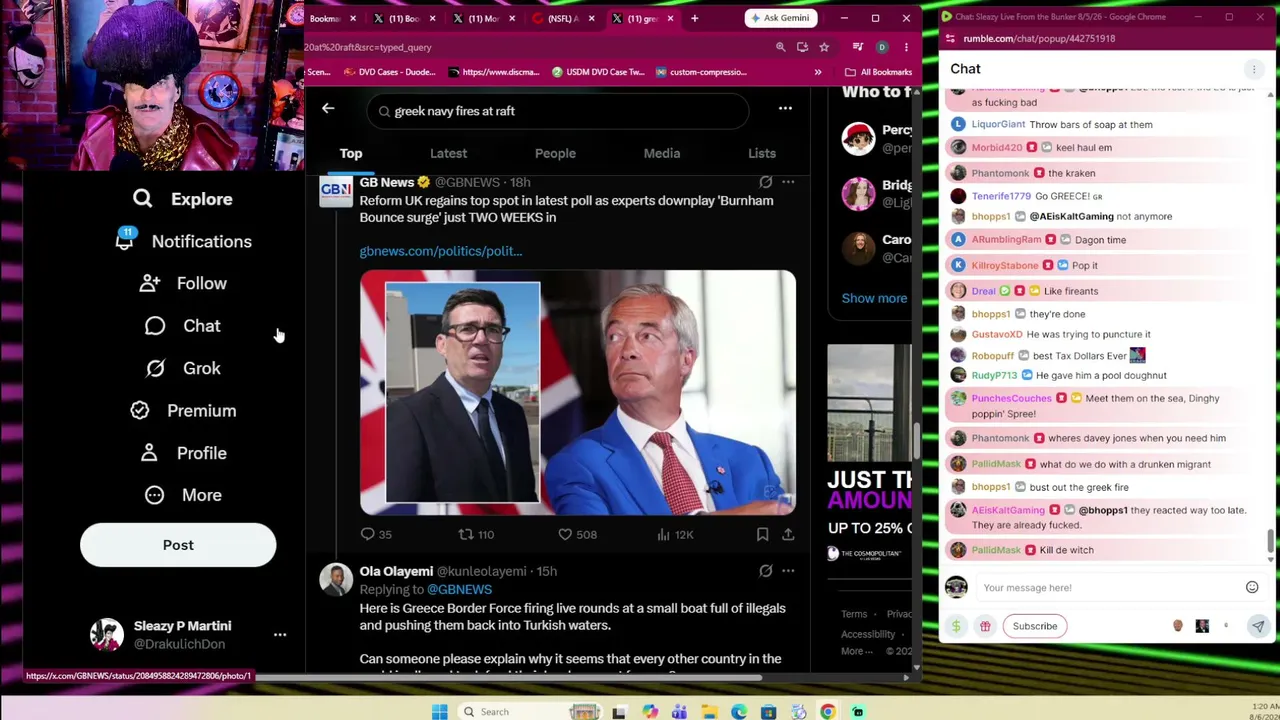
Task: Open the Grok icon in sidebar
Action: pyautogui.click(x=155, y=368)
